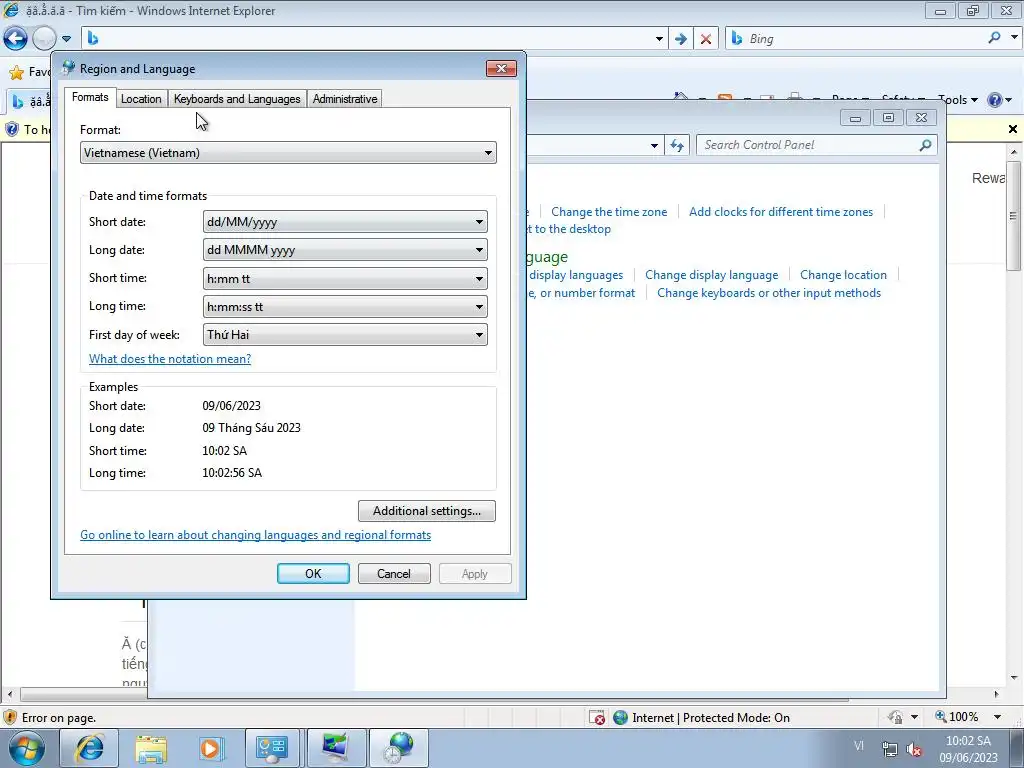Click the taskbar clock showing 10:02 SA

coord(968,749)
